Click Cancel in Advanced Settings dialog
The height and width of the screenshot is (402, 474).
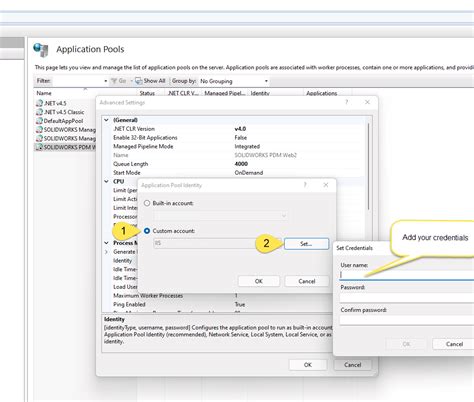tap(353, 365)
